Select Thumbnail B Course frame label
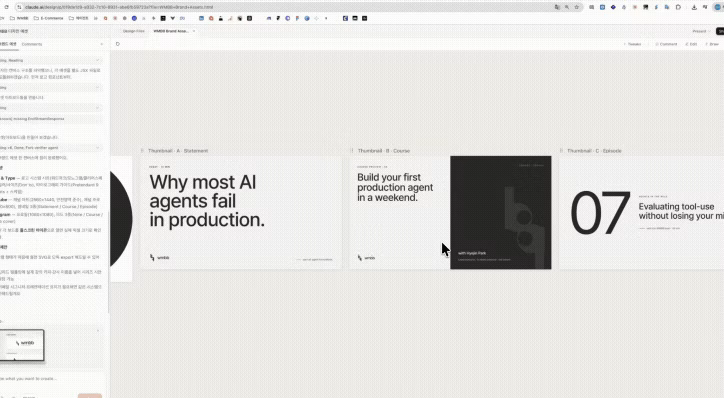The image size is (724, 398). 384,151
